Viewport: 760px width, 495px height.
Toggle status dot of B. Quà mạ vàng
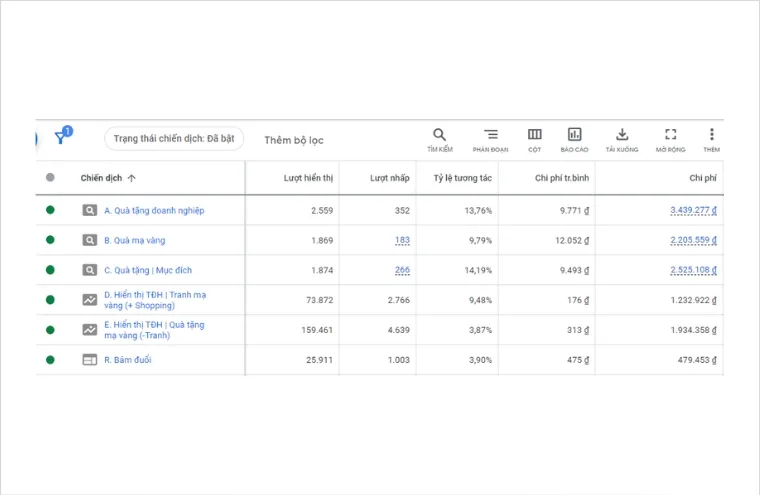tap(50, 240)
